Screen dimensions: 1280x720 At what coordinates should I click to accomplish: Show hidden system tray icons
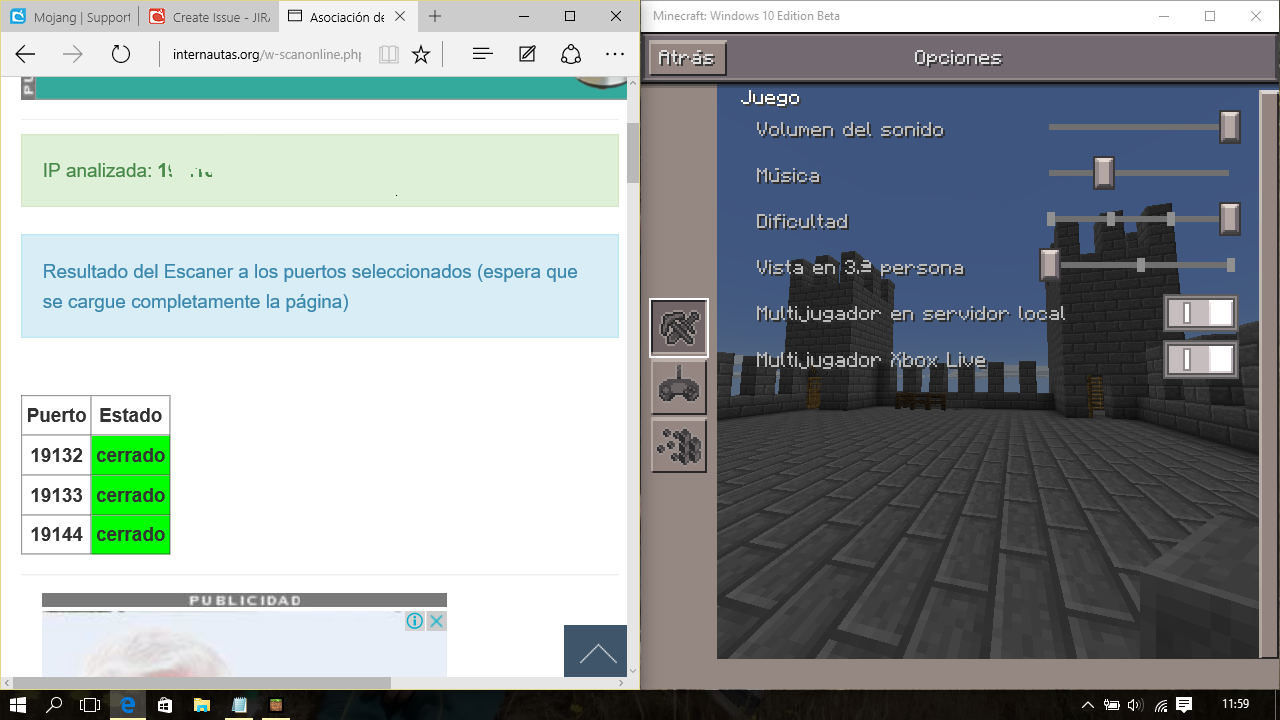pyautogui.click(x=1088, y=705)
